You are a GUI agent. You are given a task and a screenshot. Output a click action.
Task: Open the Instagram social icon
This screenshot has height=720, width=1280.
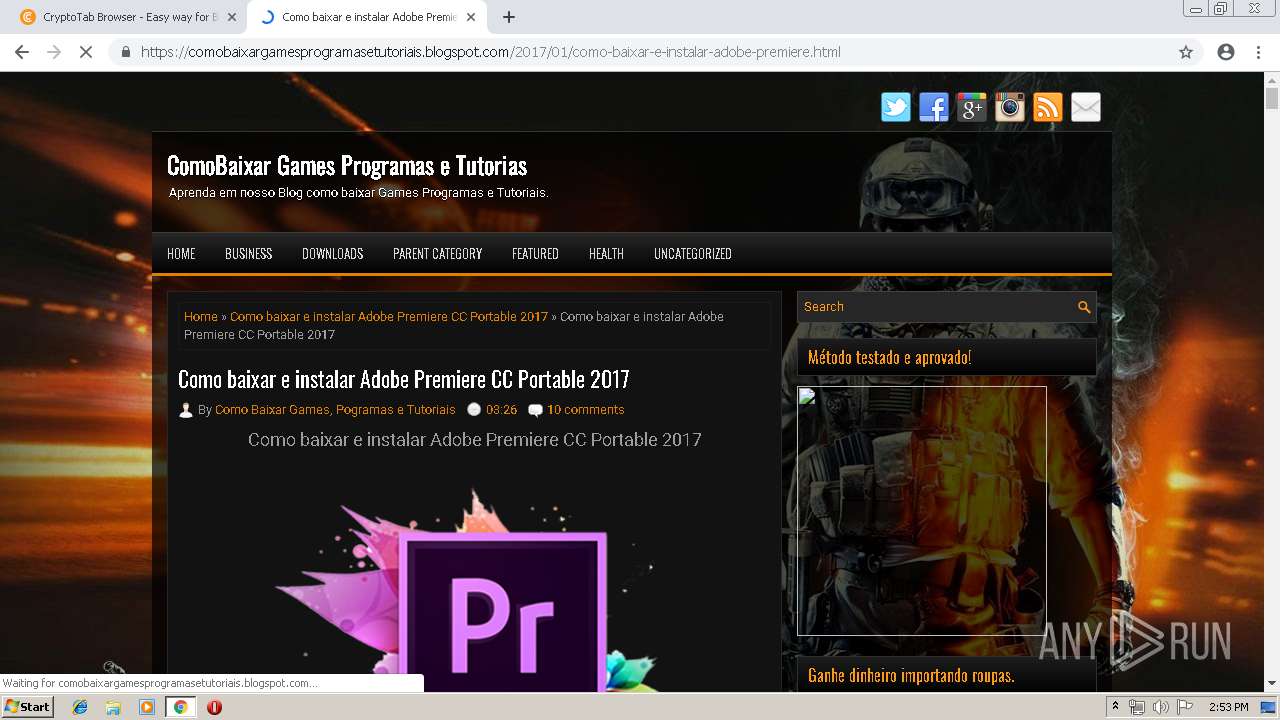[1010, 107]
